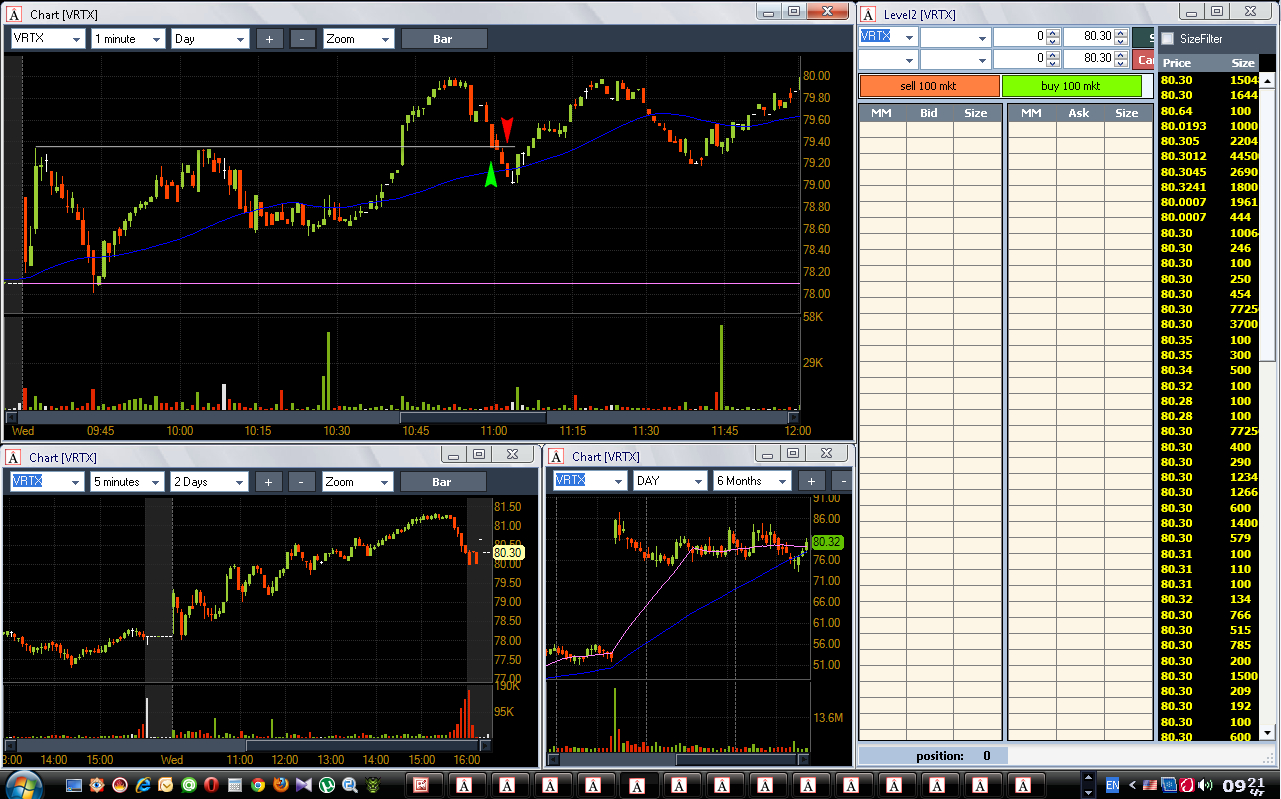
Task: Click the volume speaker tray icon
Action: (x=1206, y=785)
